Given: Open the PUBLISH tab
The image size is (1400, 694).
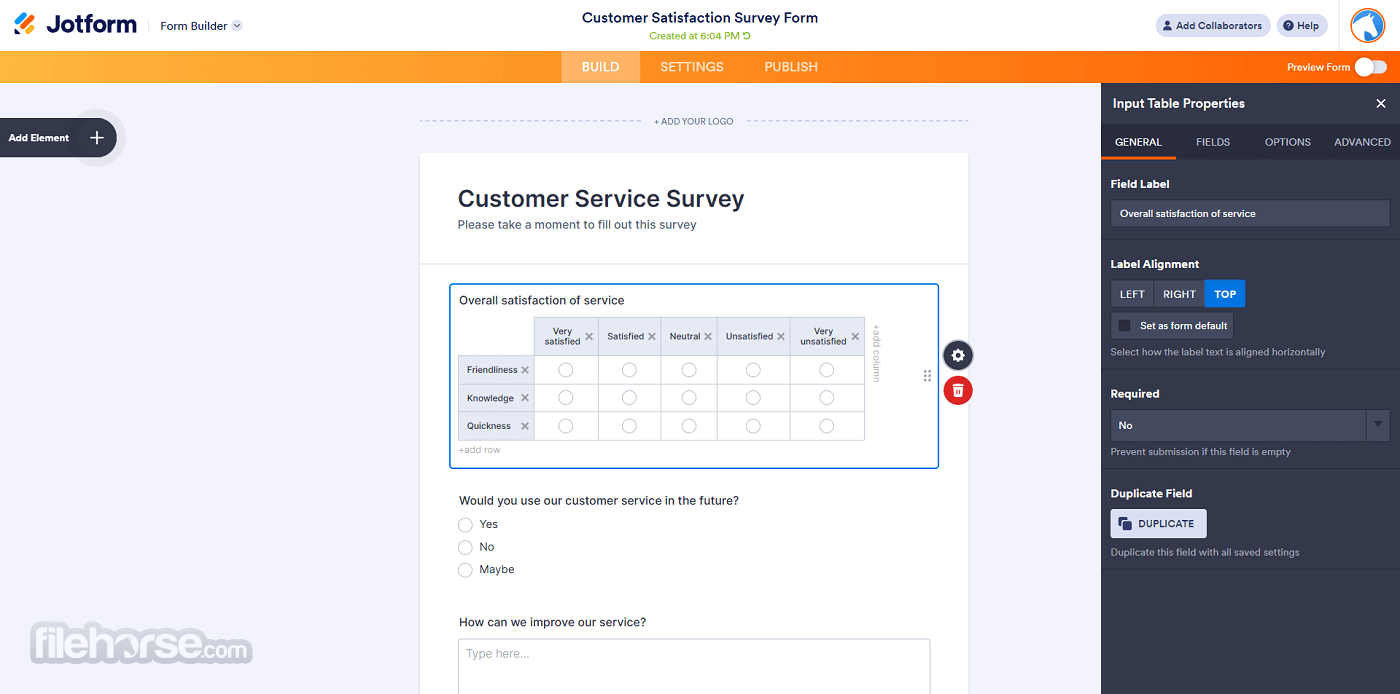Looking at the screenshot, I should [x=791, y=67].
